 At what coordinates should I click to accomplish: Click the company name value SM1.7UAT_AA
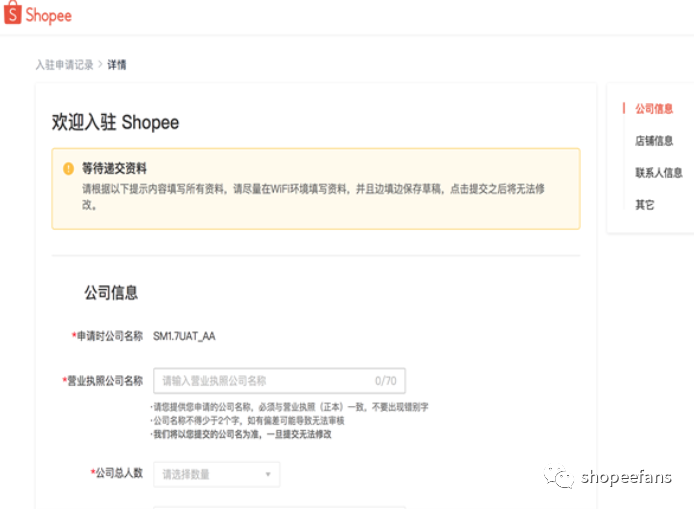pos(184,336)
